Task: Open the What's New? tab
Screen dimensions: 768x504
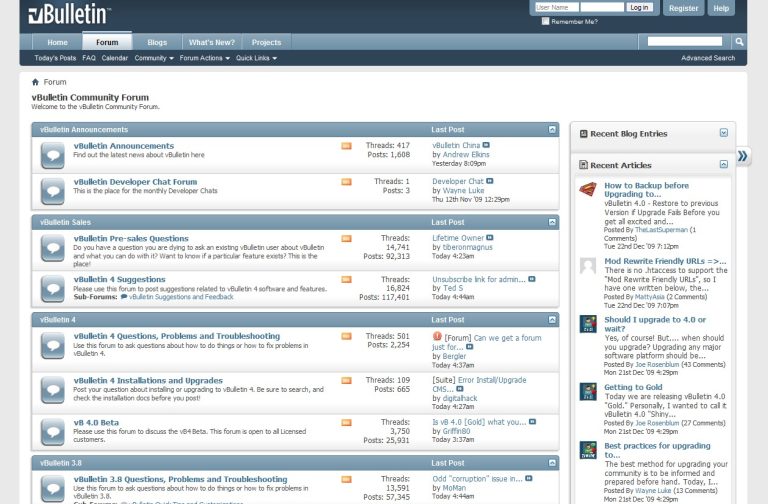Action: (211, 42)
